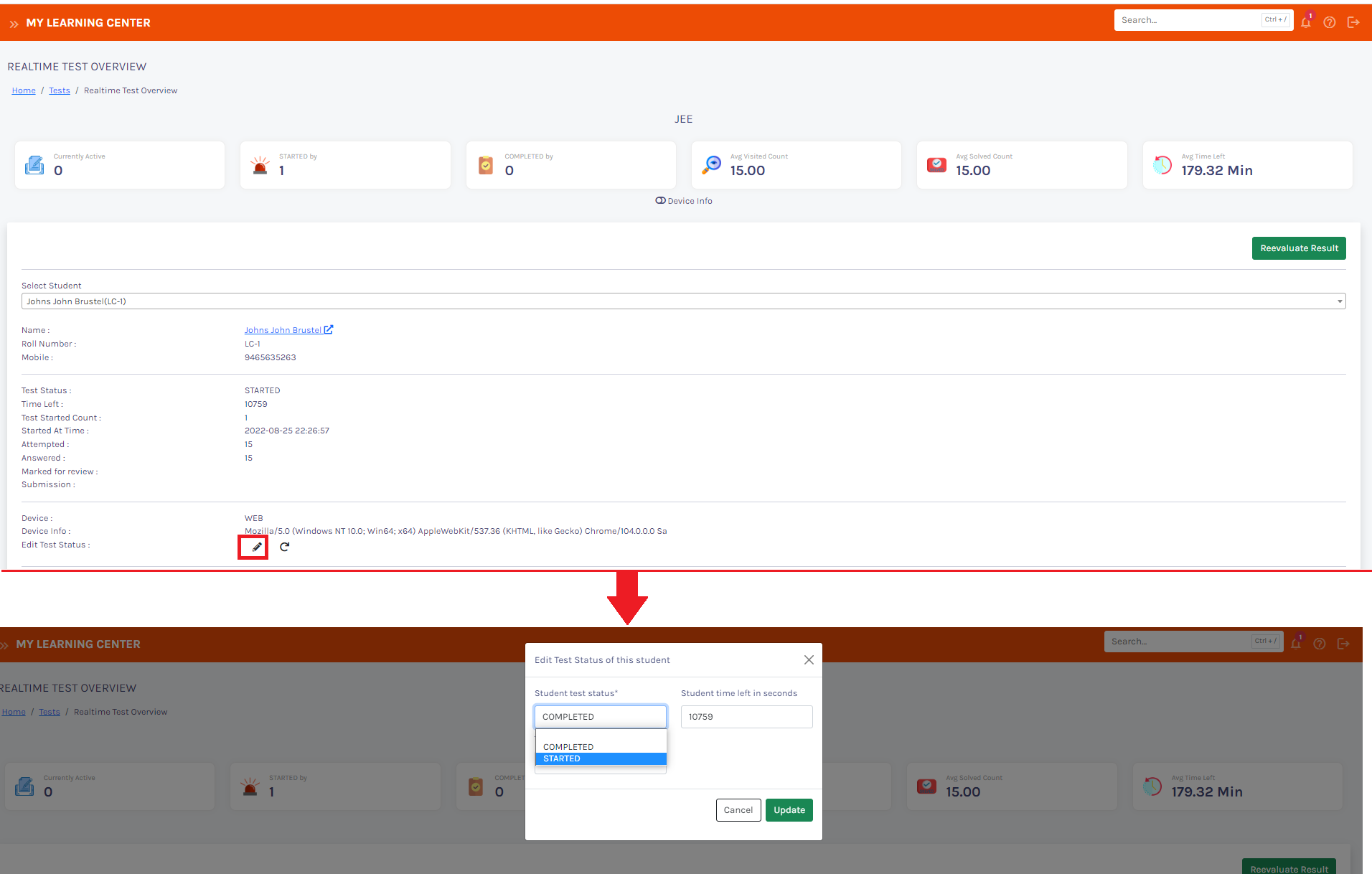Click the help question mark icon
1372x874 pixels.
(x=1330, y=22)
